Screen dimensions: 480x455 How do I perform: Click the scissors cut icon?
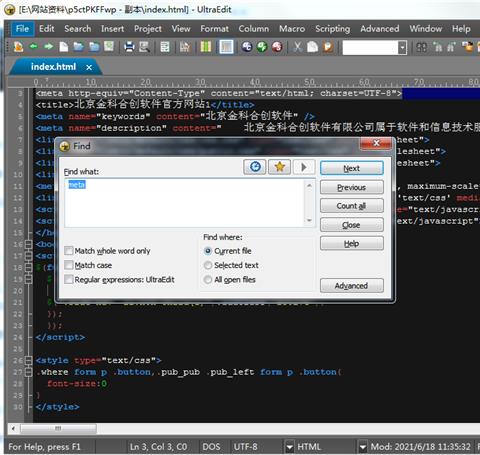coord(297,47)
